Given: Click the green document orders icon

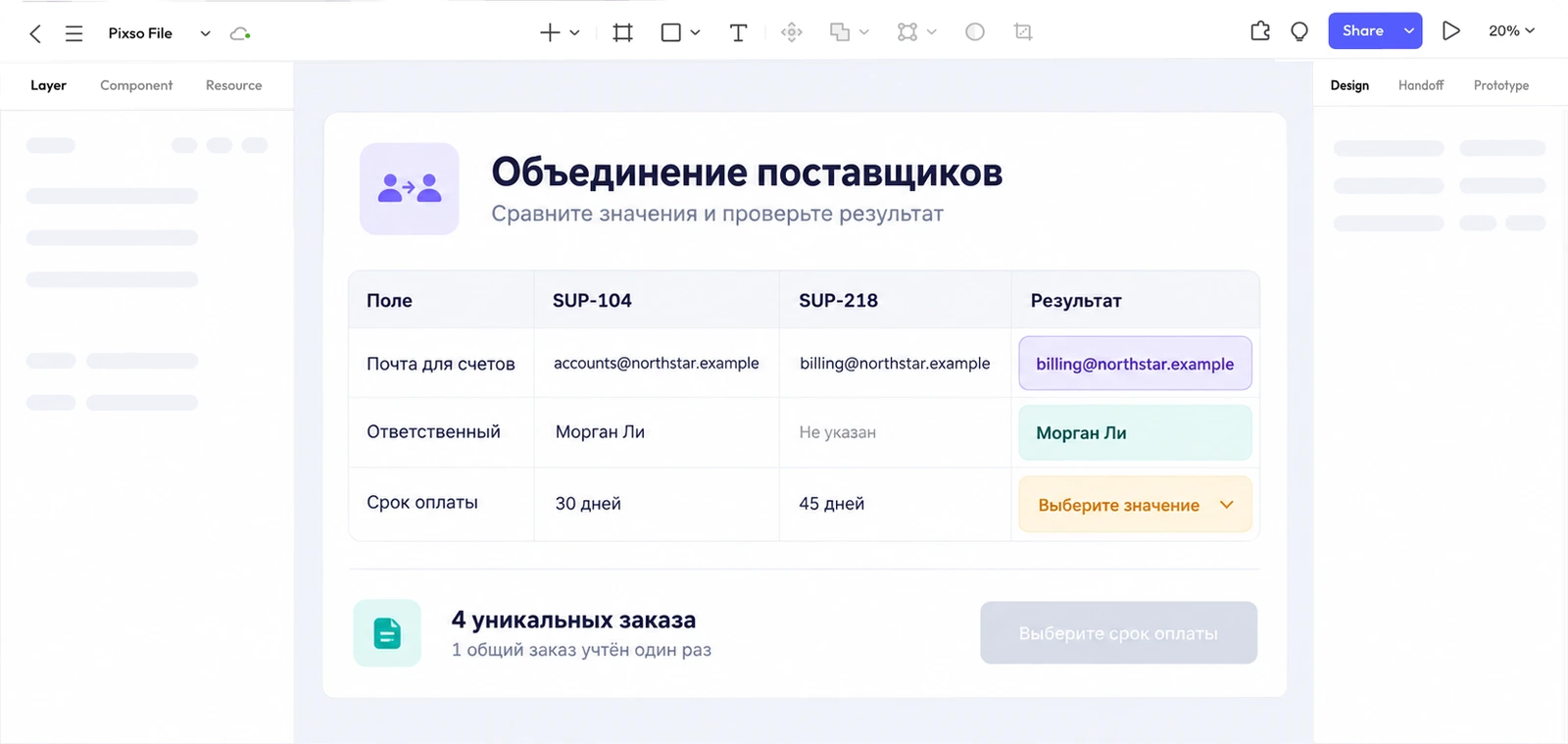Looking at the screenshot, I should coord(387,633).
